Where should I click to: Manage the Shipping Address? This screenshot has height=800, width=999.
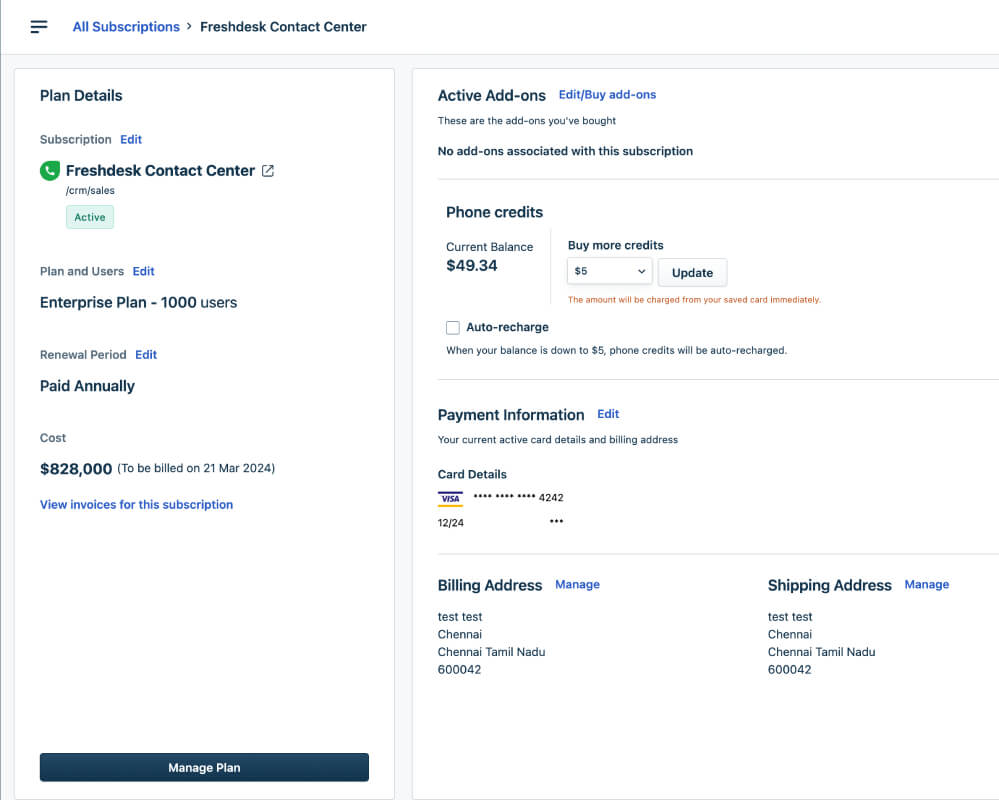[x=926, y=584]
